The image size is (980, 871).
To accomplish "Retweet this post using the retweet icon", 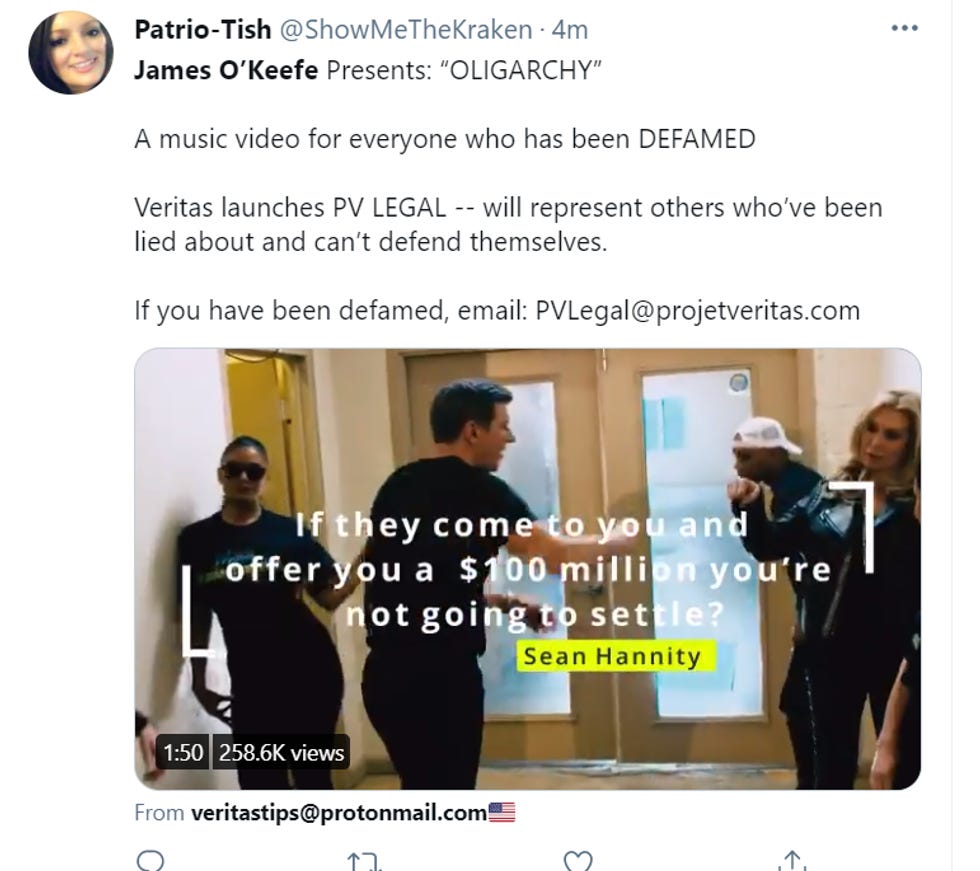I will (364, 862).
